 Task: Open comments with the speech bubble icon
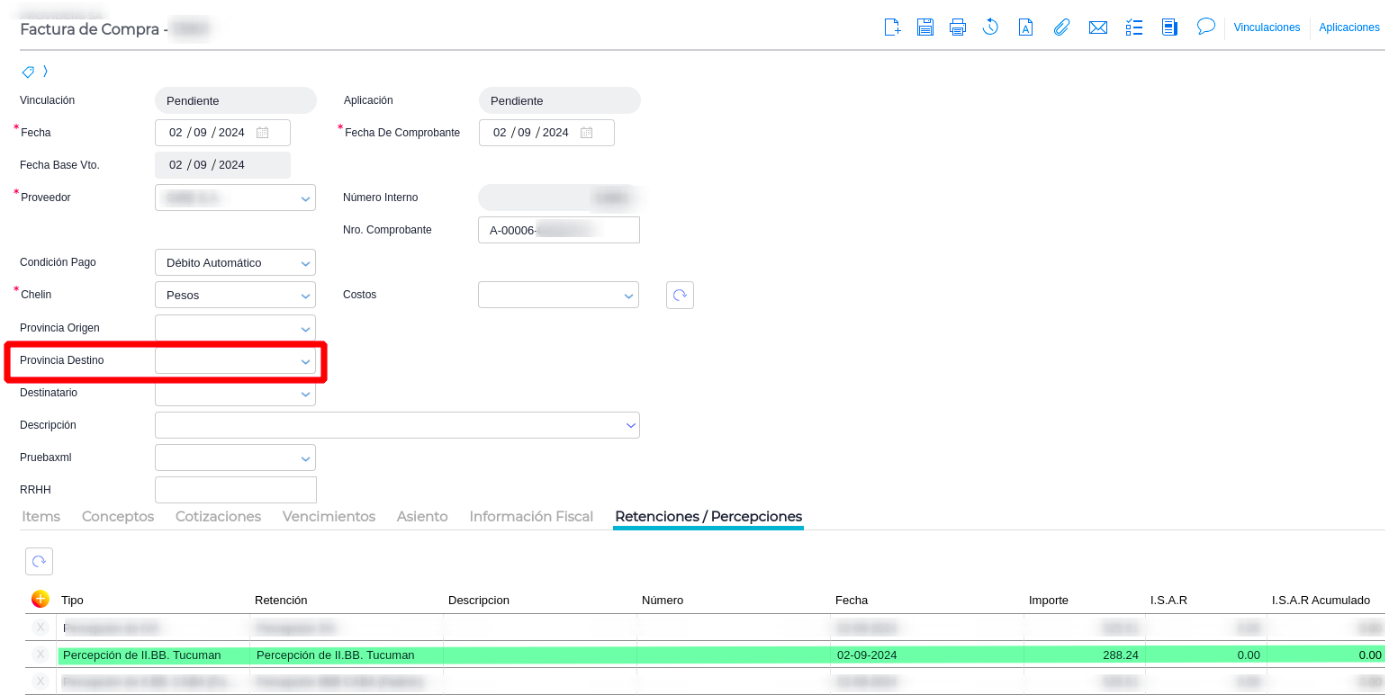[x=1205, y=26]
